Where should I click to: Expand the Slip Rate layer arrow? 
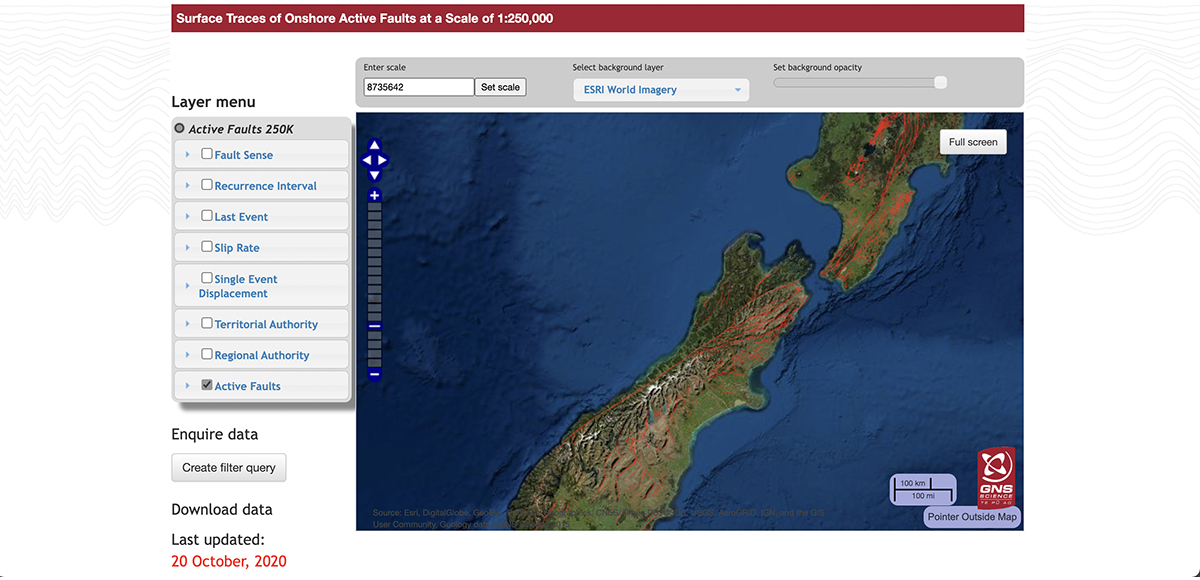(x=187, y=248)
